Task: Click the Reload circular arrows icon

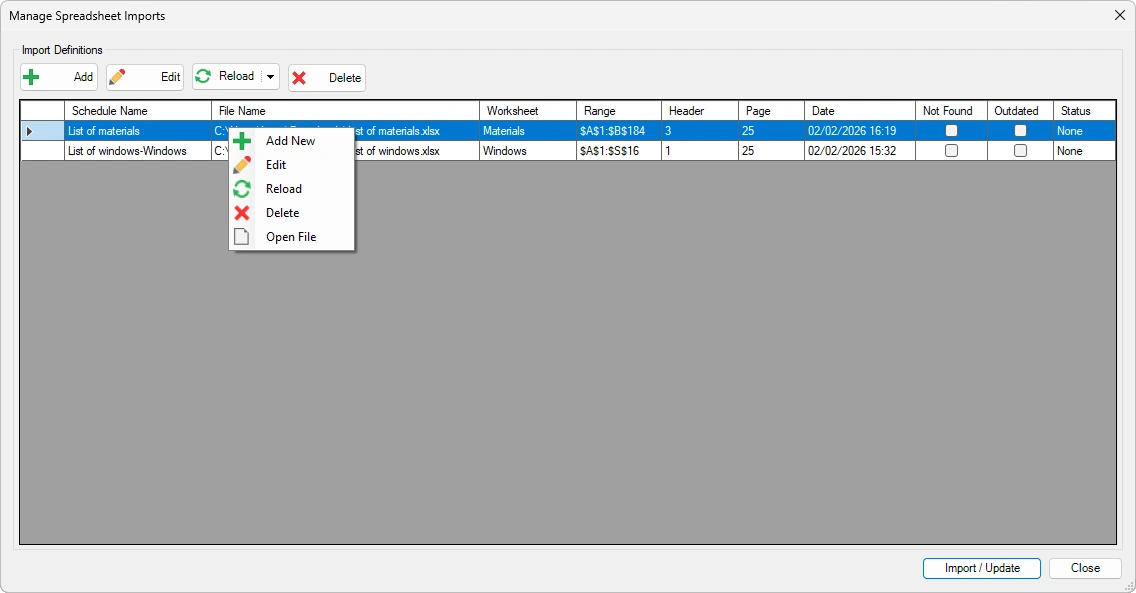Action: [x=203, y=77]
